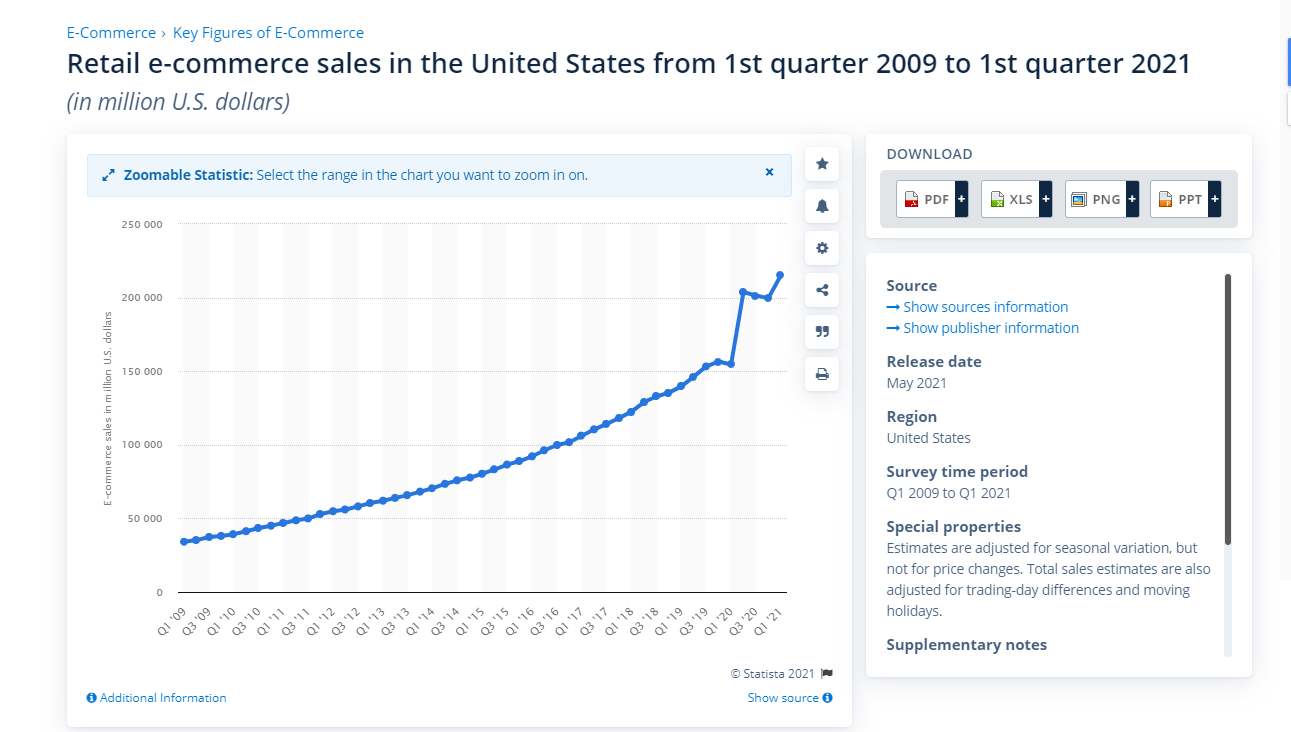Download the statistic as PDF
Image resolution: width=1291 pixels, height=732 pixels.
tap(926, 199)
